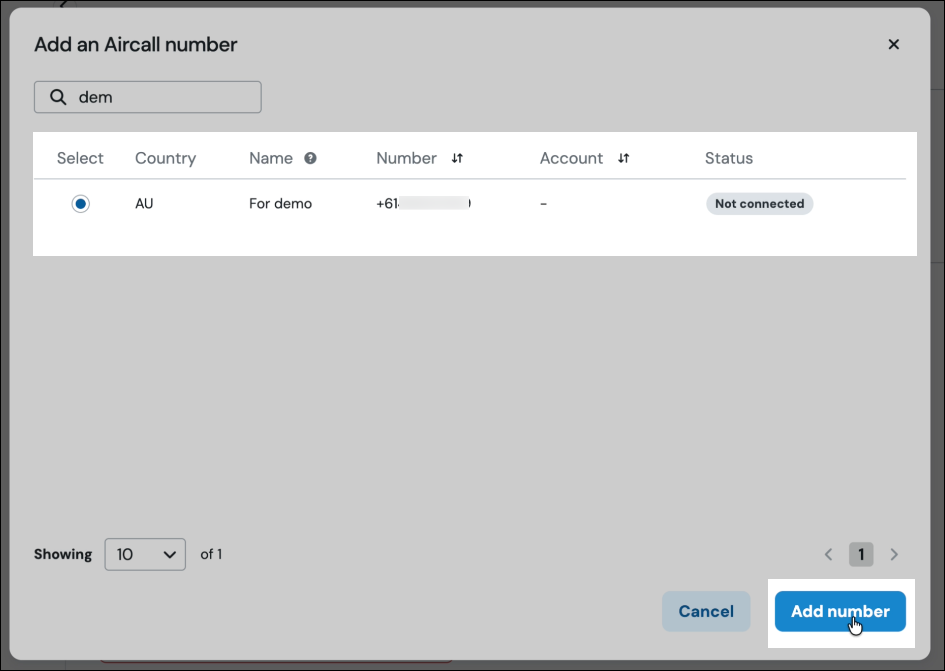Select the 'For demo' number radio button
The image size is (945, 671).
pyautogui.click(x=80, y=204)
